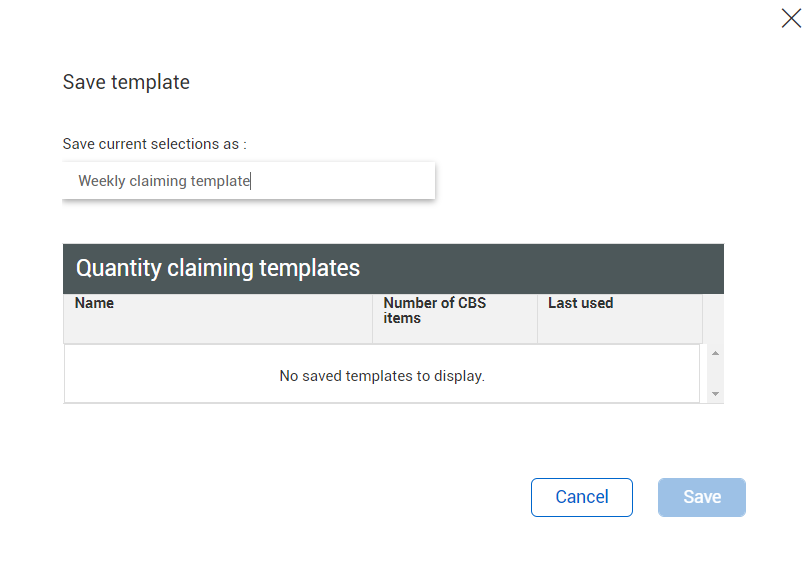The width and height of the screenshot is (810, 561).
Task: Click the blank header cell above the scrollbar
Action: [x=713, y=318]
